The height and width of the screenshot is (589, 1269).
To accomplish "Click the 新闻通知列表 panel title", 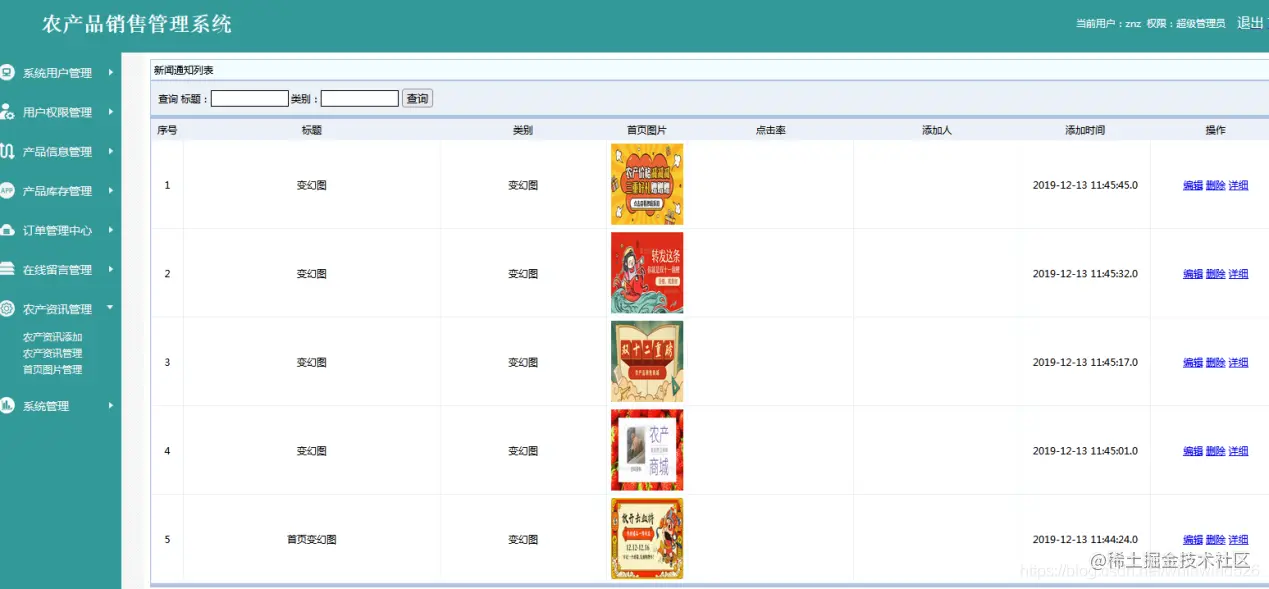I will [x=183, y=70].
